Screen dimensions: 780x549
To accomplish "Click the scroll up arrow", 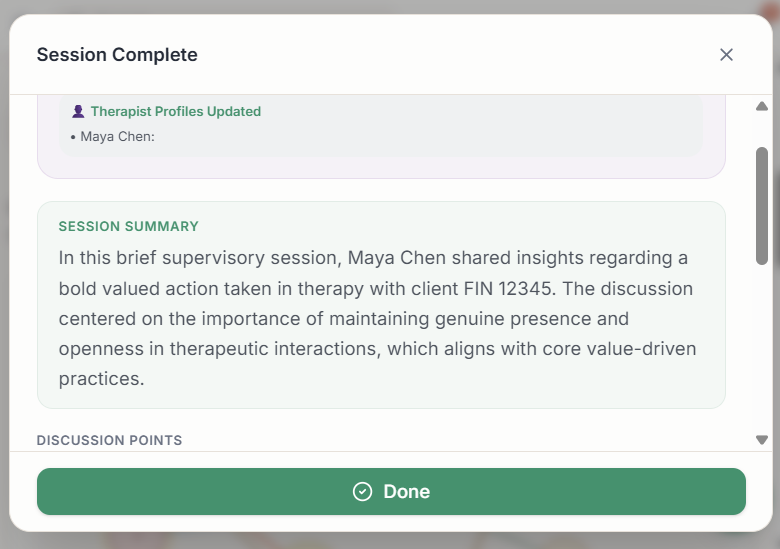I will pos(762,106).
